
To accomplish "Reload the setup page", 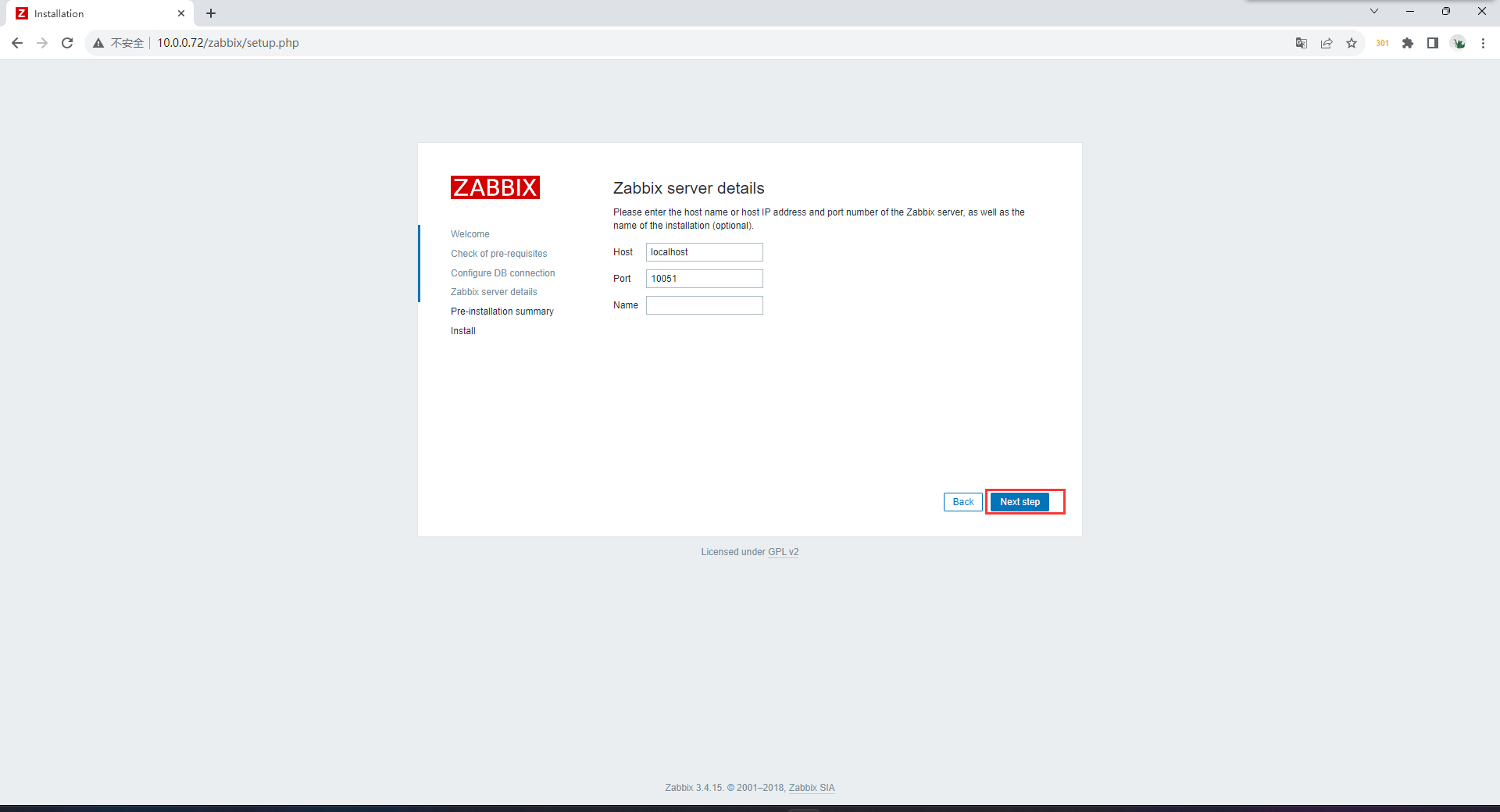I will click(x=67, y=43).
